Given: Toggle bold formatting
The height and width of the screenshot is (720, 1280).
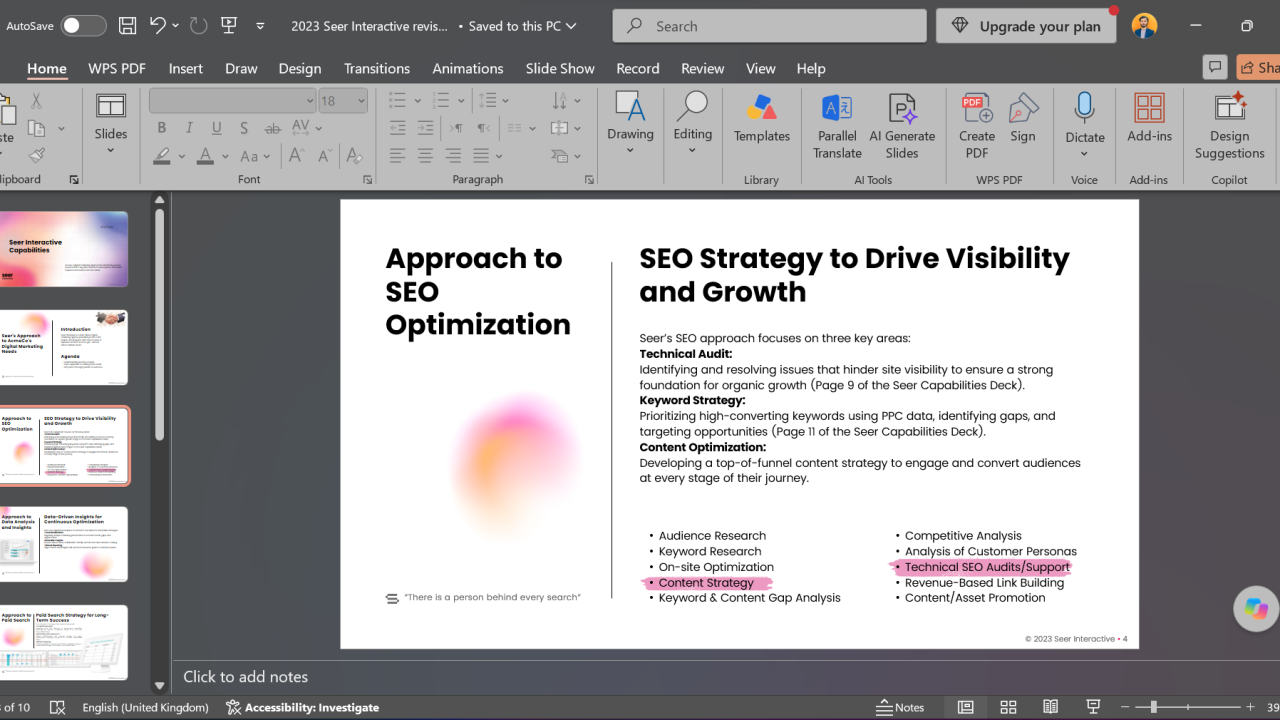Looking at the screenshot, I should tap(161, 128).
